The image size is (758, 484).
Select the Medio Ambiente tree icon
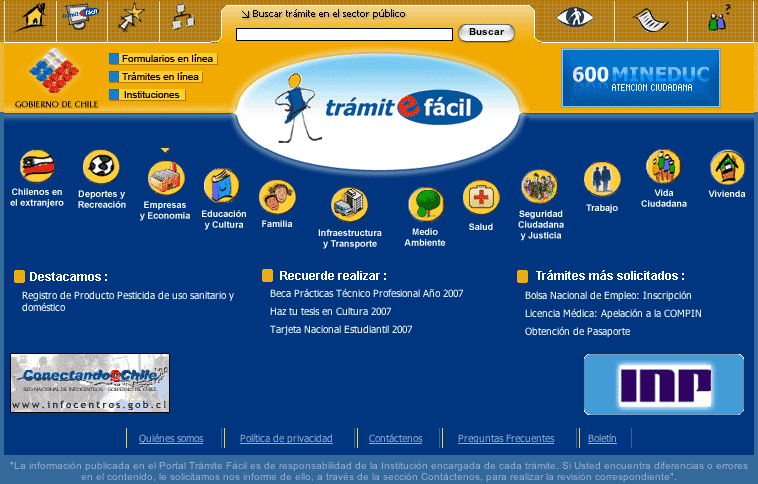tap(426, 205)
